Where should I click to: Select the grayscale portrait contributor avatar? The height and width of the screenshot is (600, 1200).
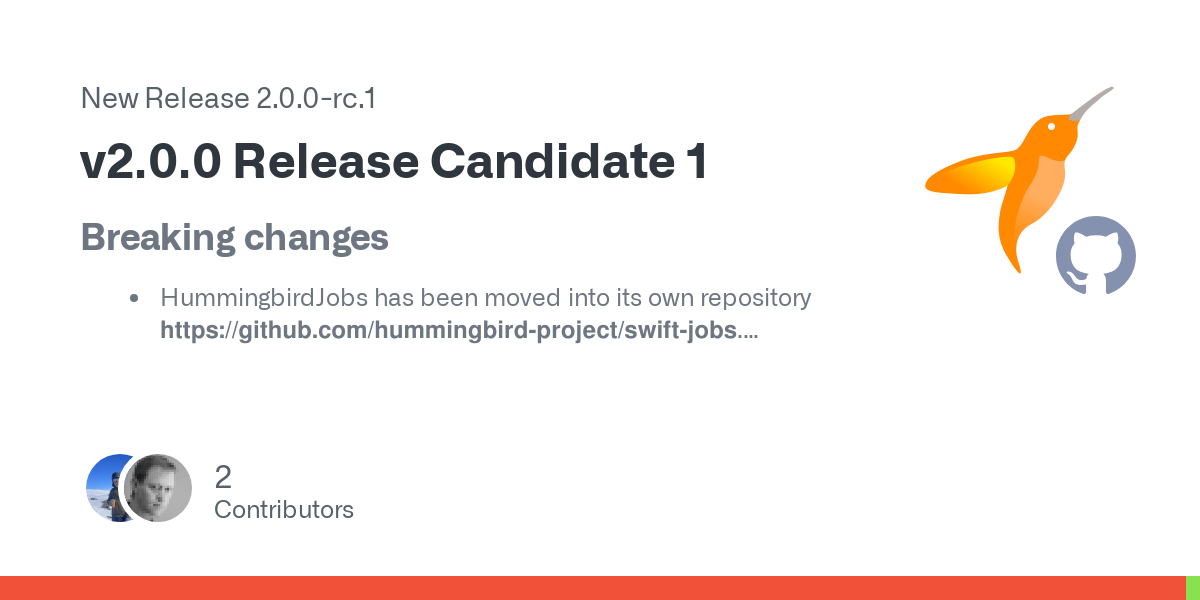pyautogui.click(x=158, y=488)
